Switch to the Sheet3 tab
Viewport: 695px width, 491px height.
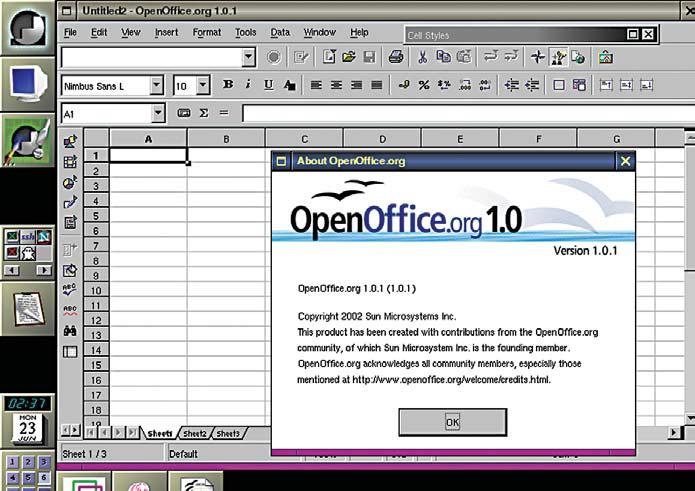[228, 433]
